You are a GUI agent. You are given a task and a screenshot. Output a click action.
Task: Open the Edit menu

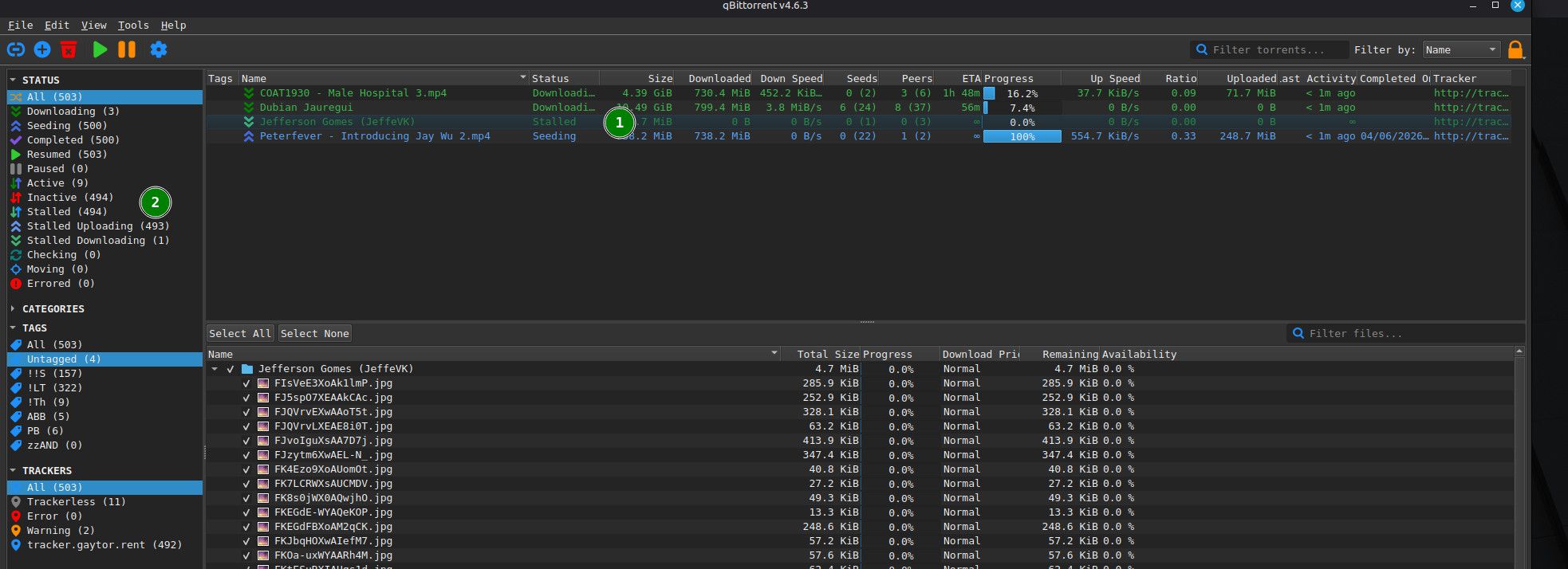57,26
